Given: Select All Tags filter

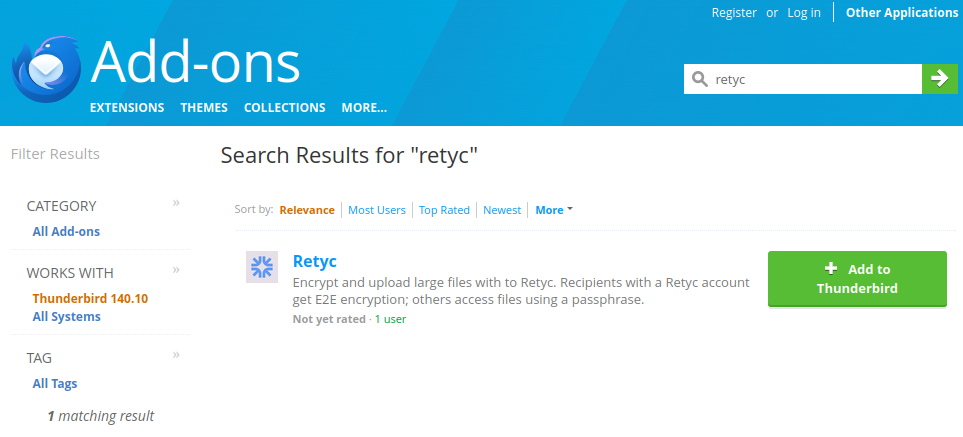Looking at the screenshot, I should [x=55, y=384].
